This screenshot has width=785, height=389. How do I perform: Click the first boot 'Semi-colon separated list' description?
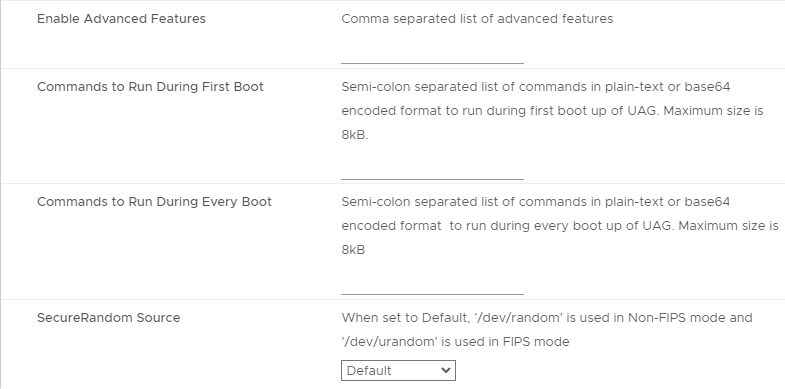(x=552, y=111)
